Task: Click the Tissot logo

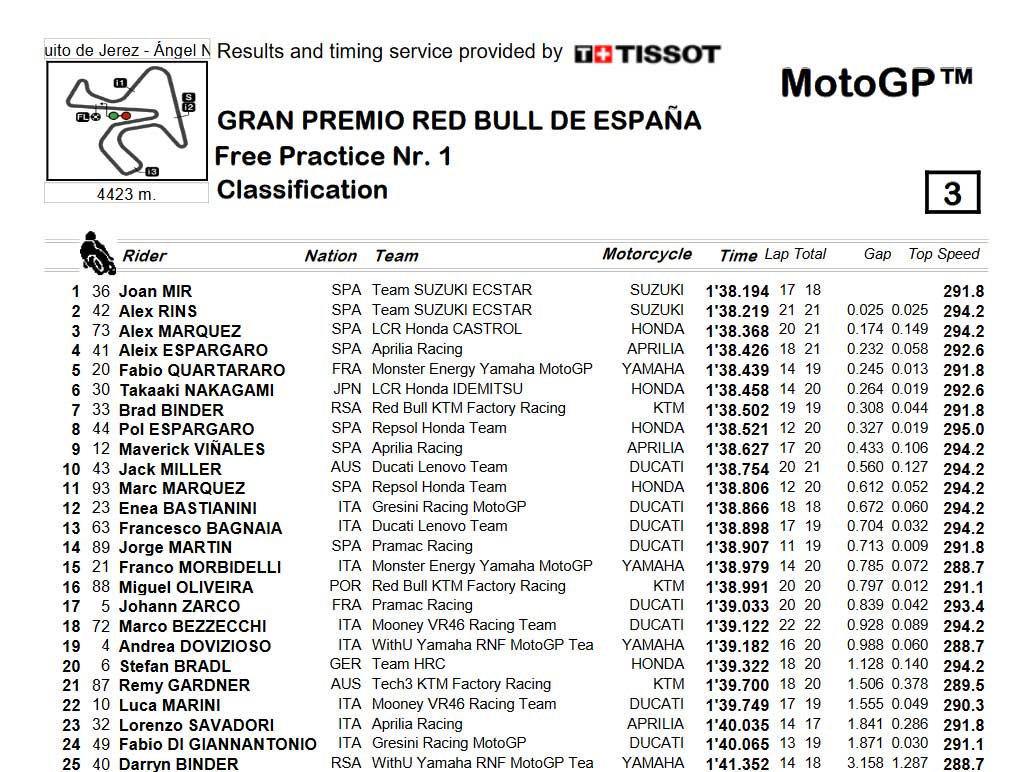Action: click(x=647, y=54)
